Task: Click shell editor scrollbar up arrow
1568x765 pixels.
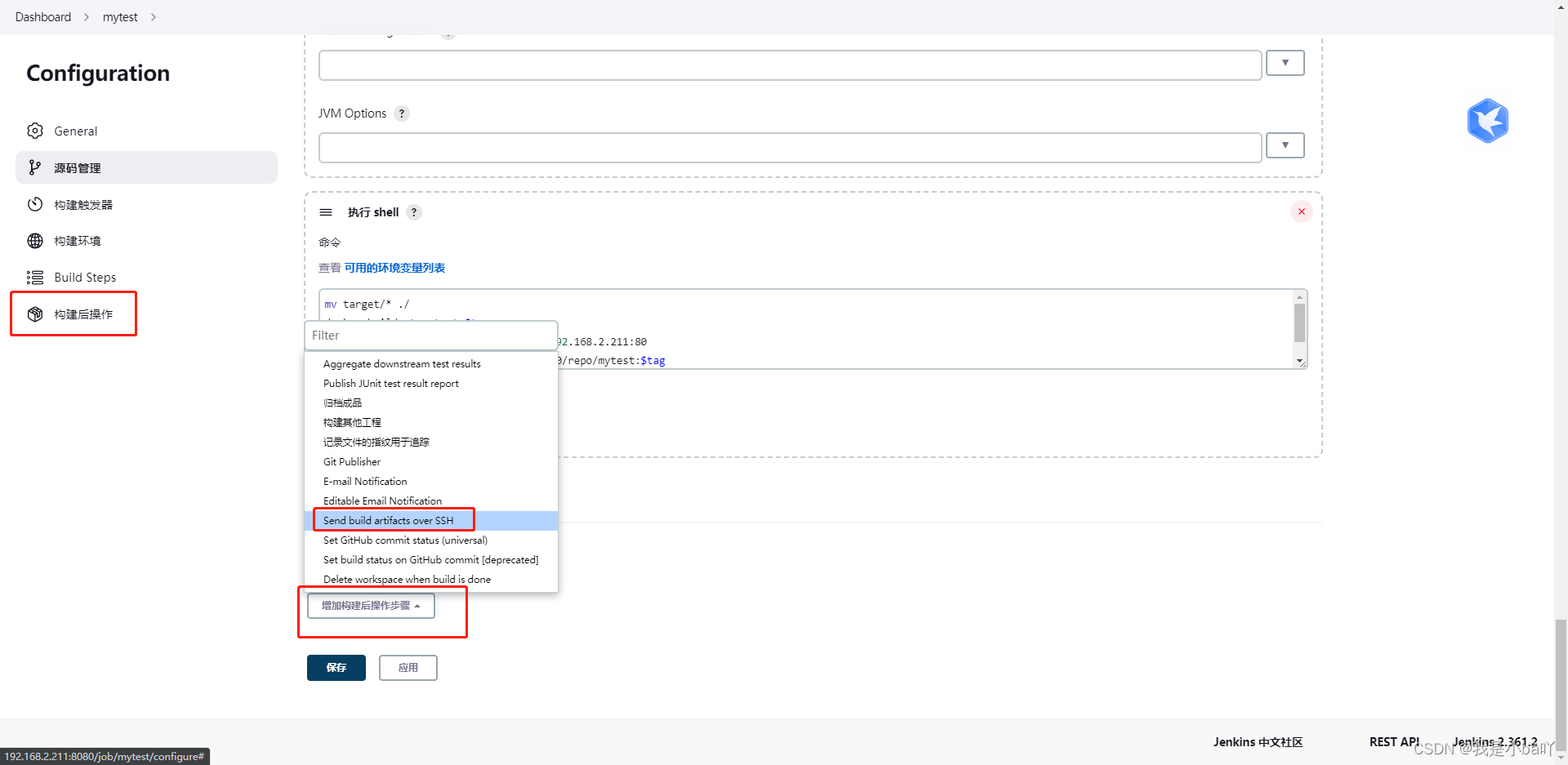Action: tap(1300, 296)
